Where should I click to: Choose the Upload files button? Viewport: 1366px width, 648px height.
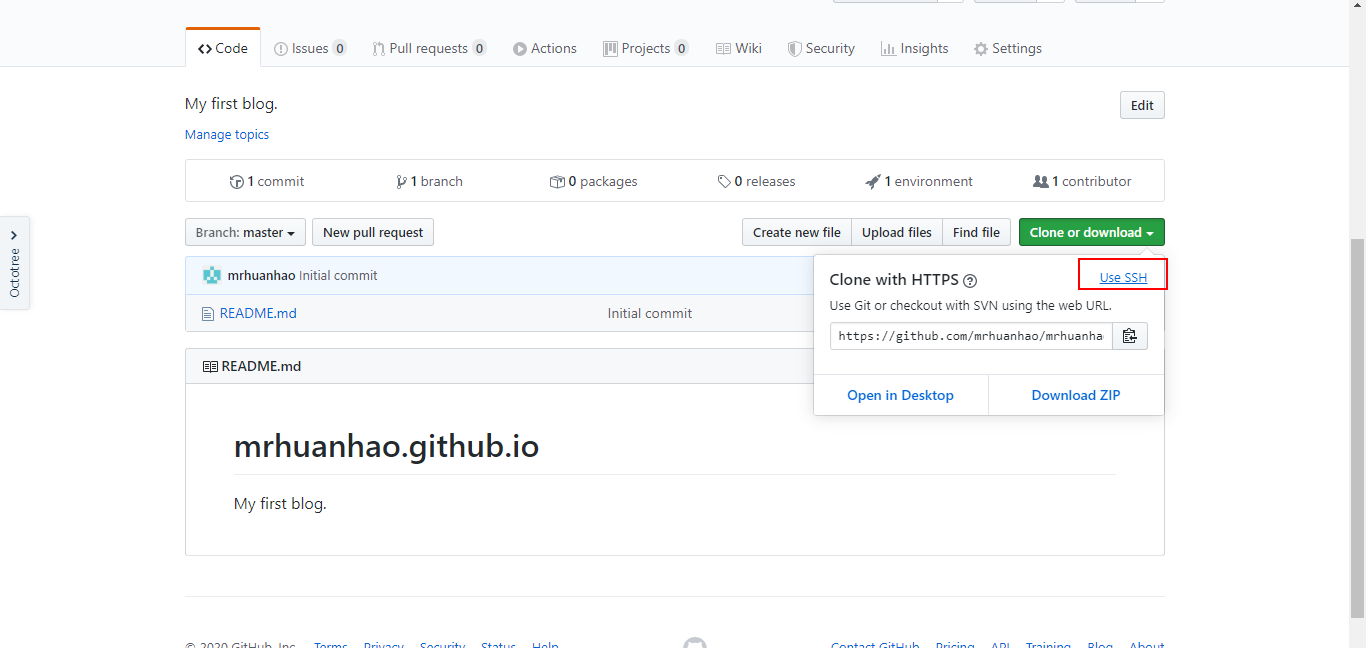coord(897,232)
